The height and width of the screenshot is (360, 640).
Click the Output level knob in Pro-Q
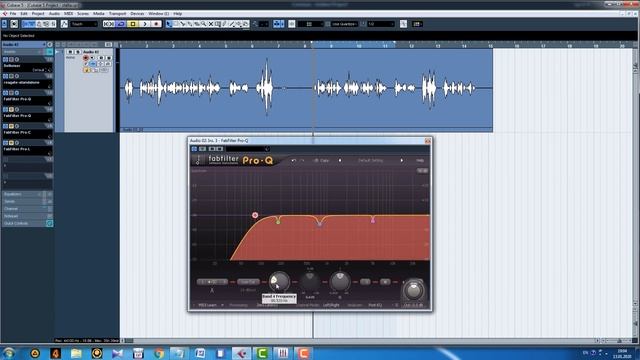(413, 290)
